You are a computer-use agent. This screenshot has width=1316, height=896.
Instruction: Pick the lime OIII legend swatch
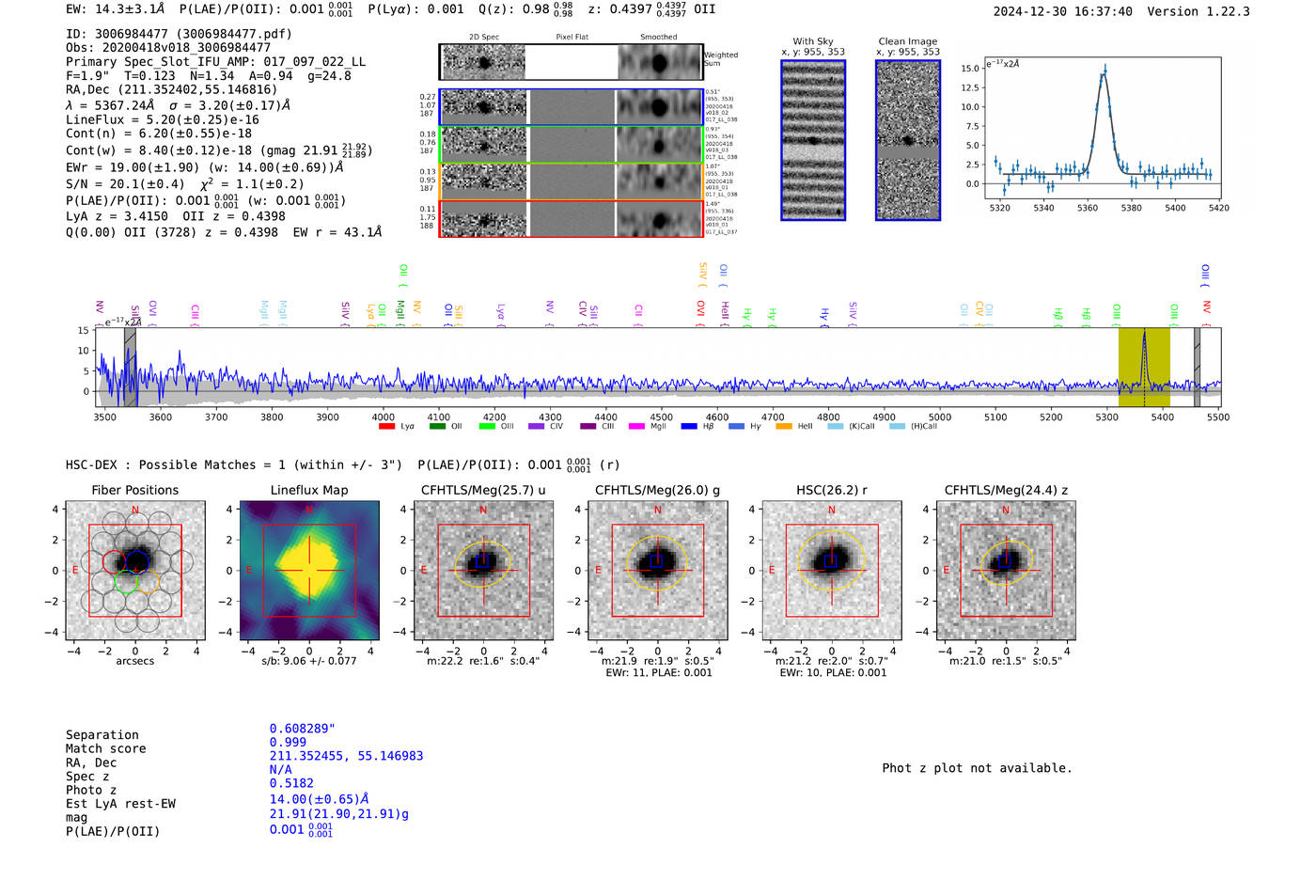click(x=486, y=426)
